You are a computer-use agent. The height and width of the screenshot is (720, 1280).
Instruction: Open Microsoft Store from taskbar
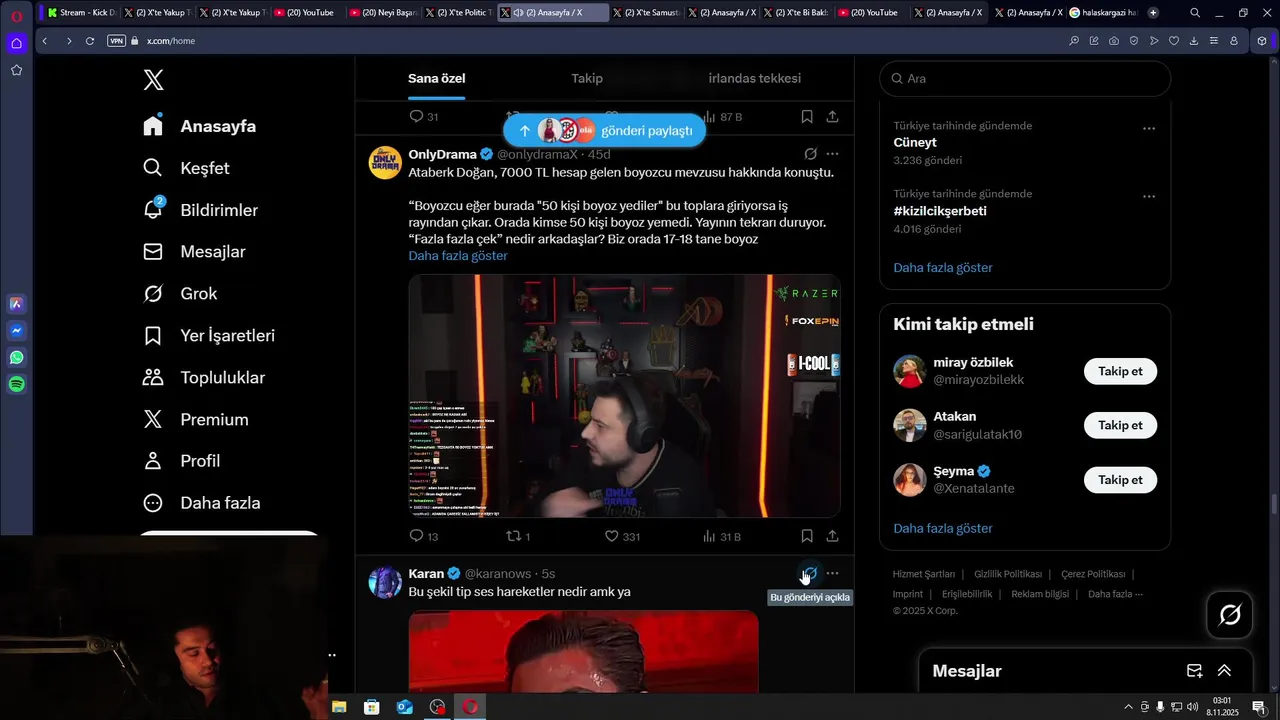(x=372, y=707)
